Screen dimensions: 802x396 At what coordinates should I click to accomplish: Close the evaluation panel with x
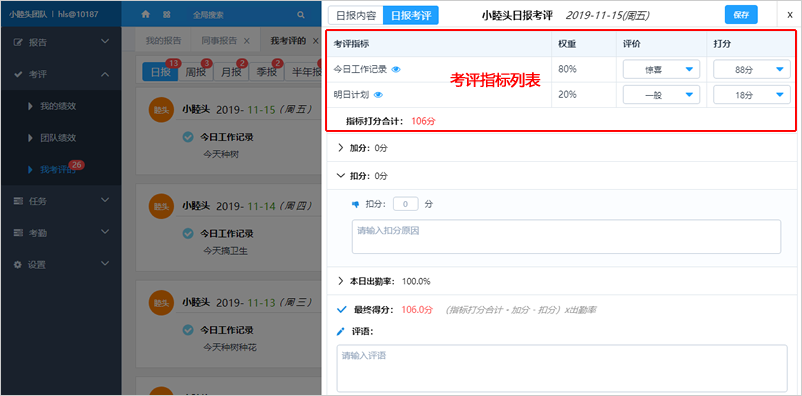790,15
